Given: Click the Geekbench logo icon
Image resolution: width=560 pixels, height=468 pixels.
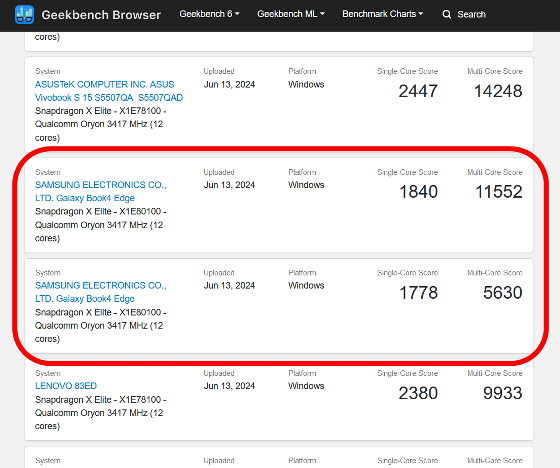Looking at the screenshot, I should (x=24, y=15).
